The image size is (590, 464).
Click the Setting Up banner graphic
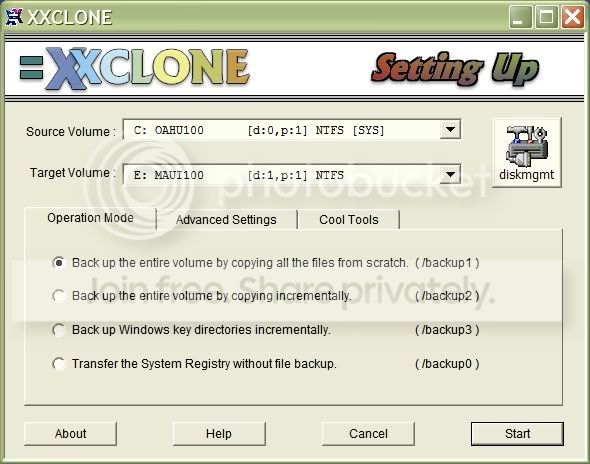pos(455,69)
